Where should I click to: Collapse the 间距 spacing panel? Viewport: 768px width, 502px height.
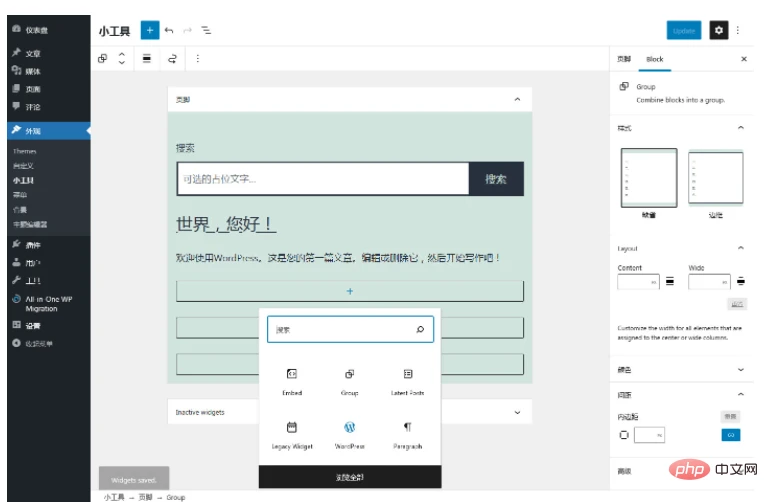point(741,394)
